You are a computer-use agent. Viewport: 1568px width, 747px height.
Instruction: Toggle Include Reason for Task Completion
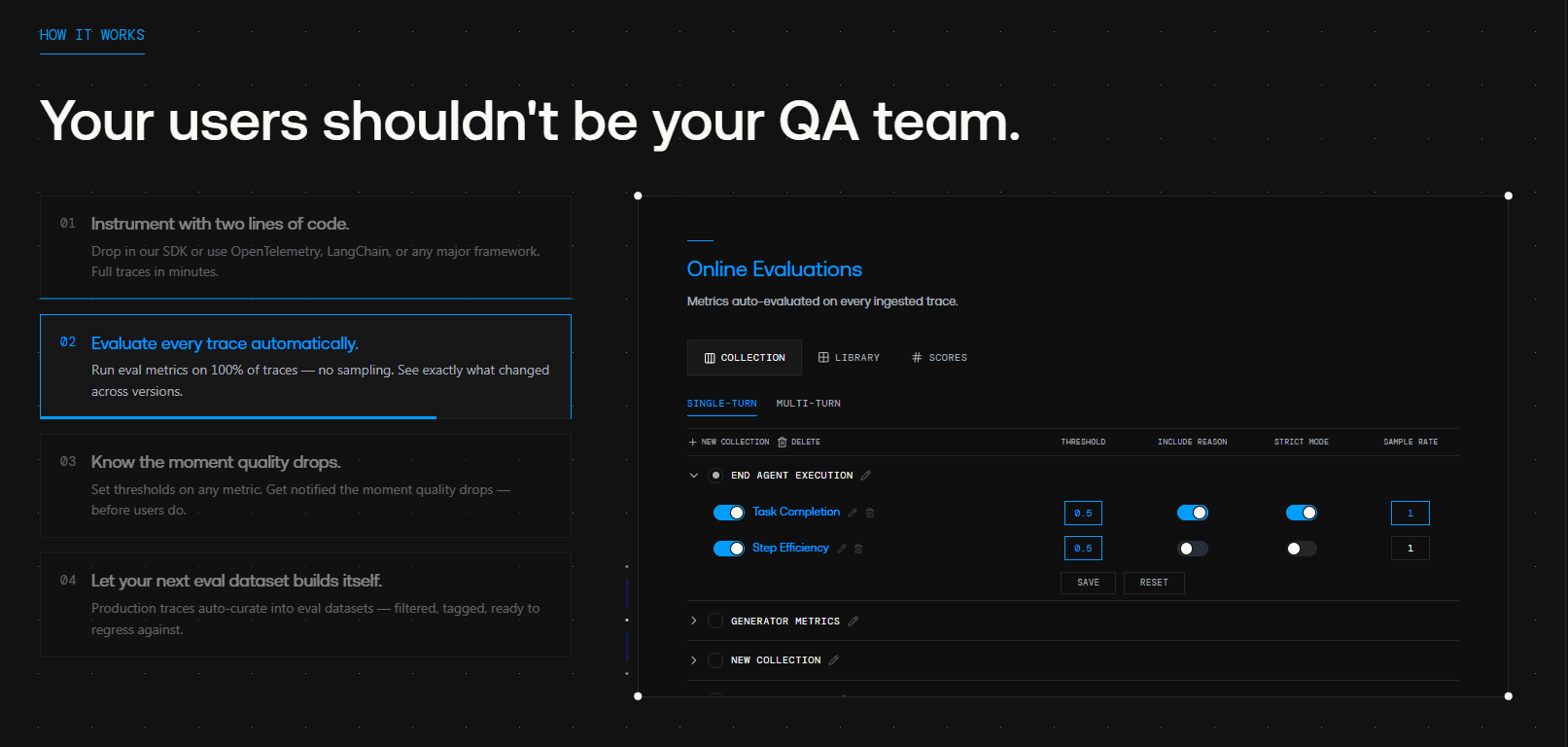(x=1193, y=513)
